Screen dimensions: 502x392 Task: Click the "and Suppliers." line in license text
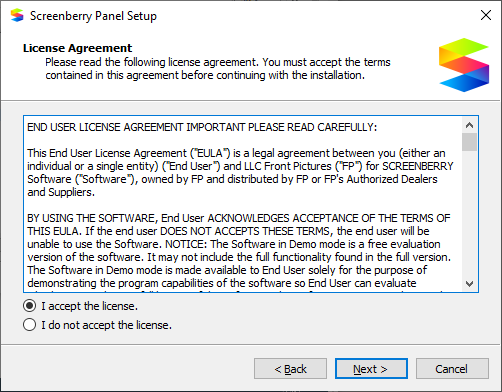[x=61, y=192]
